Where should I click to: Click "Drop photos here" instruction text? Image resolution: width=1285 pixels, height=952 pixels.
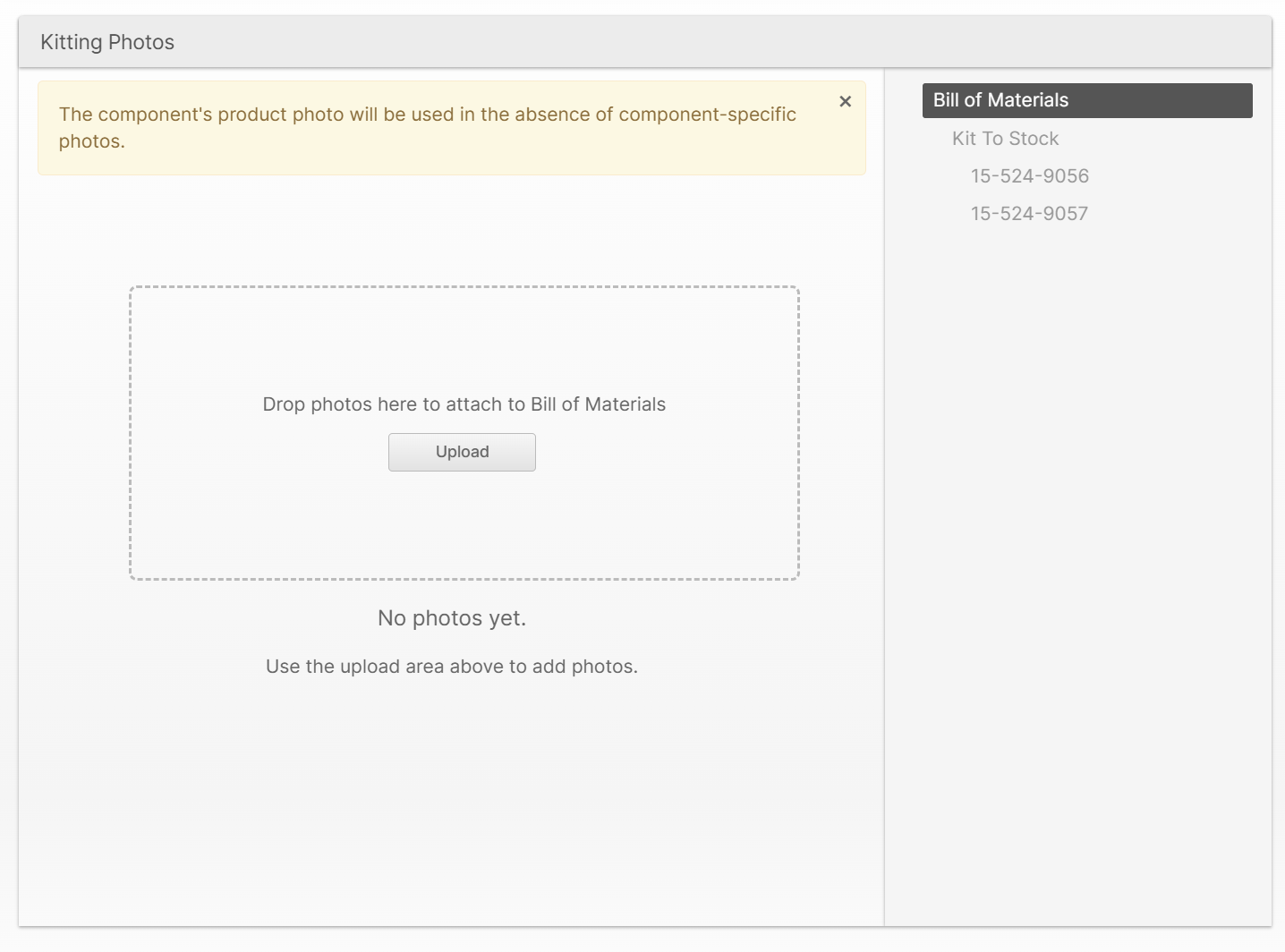click(394, 404)
